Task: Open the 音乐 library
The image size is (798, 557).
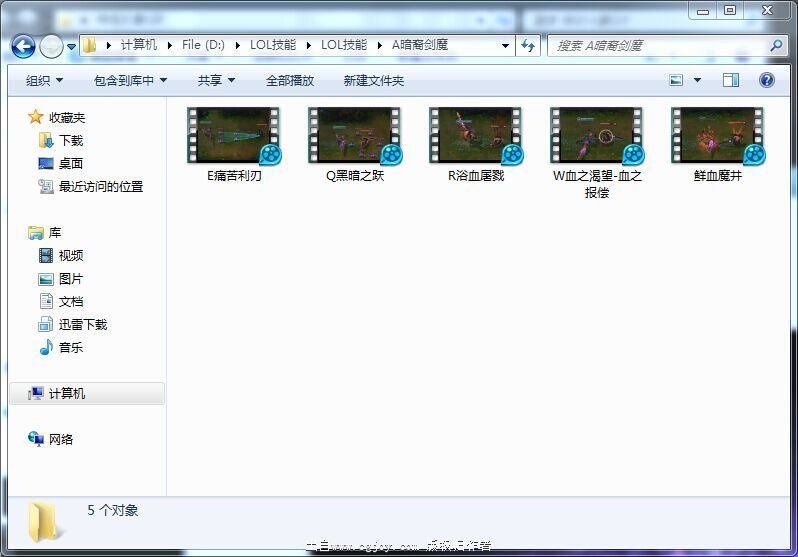Action: coord(70,348)
